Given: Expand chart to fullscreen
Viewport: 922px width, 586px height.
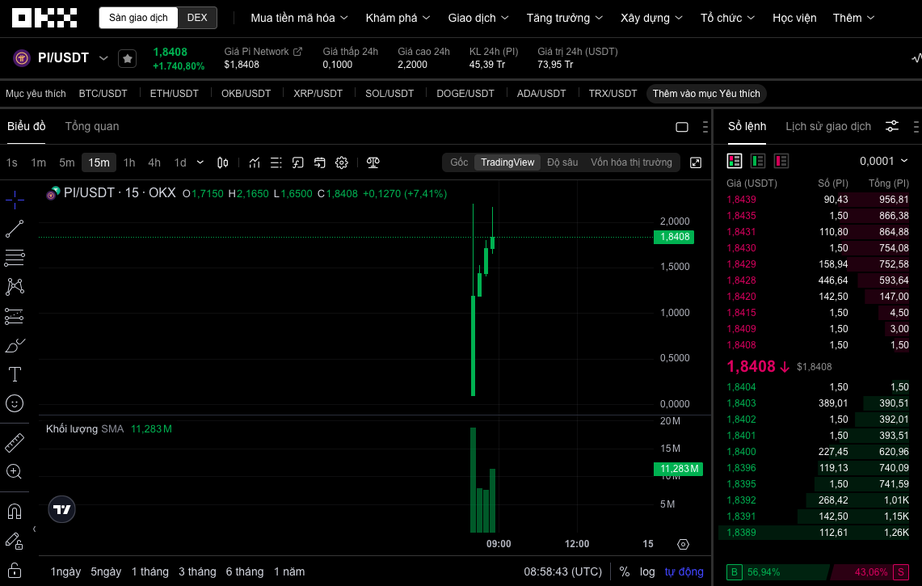Looking at the screenshot, I should pyautogui.click(x=696, y=162).
